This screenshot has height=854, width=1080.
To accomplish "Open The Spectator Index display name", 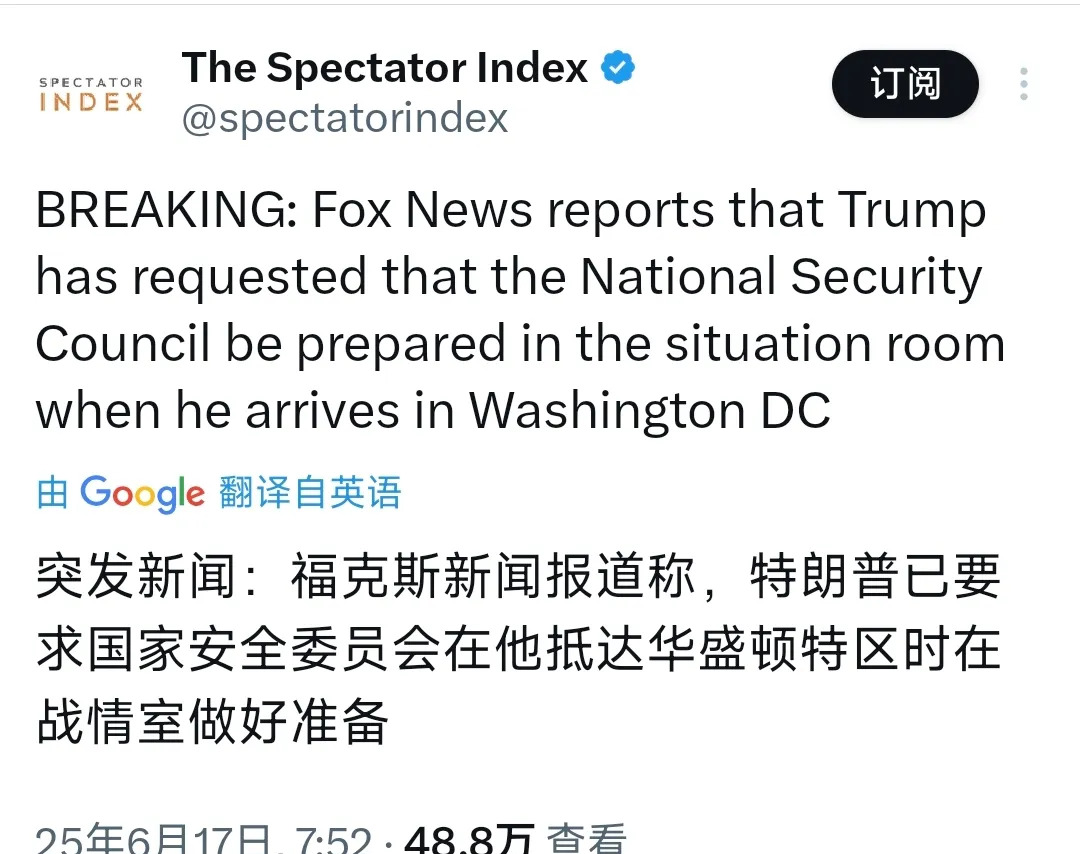I will tap(384, 67).
